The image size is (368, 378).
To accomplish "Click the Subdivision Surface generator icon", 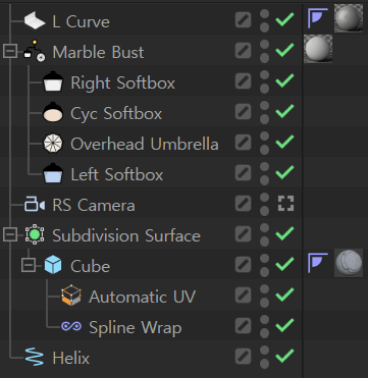I will (x=34, y=235).
